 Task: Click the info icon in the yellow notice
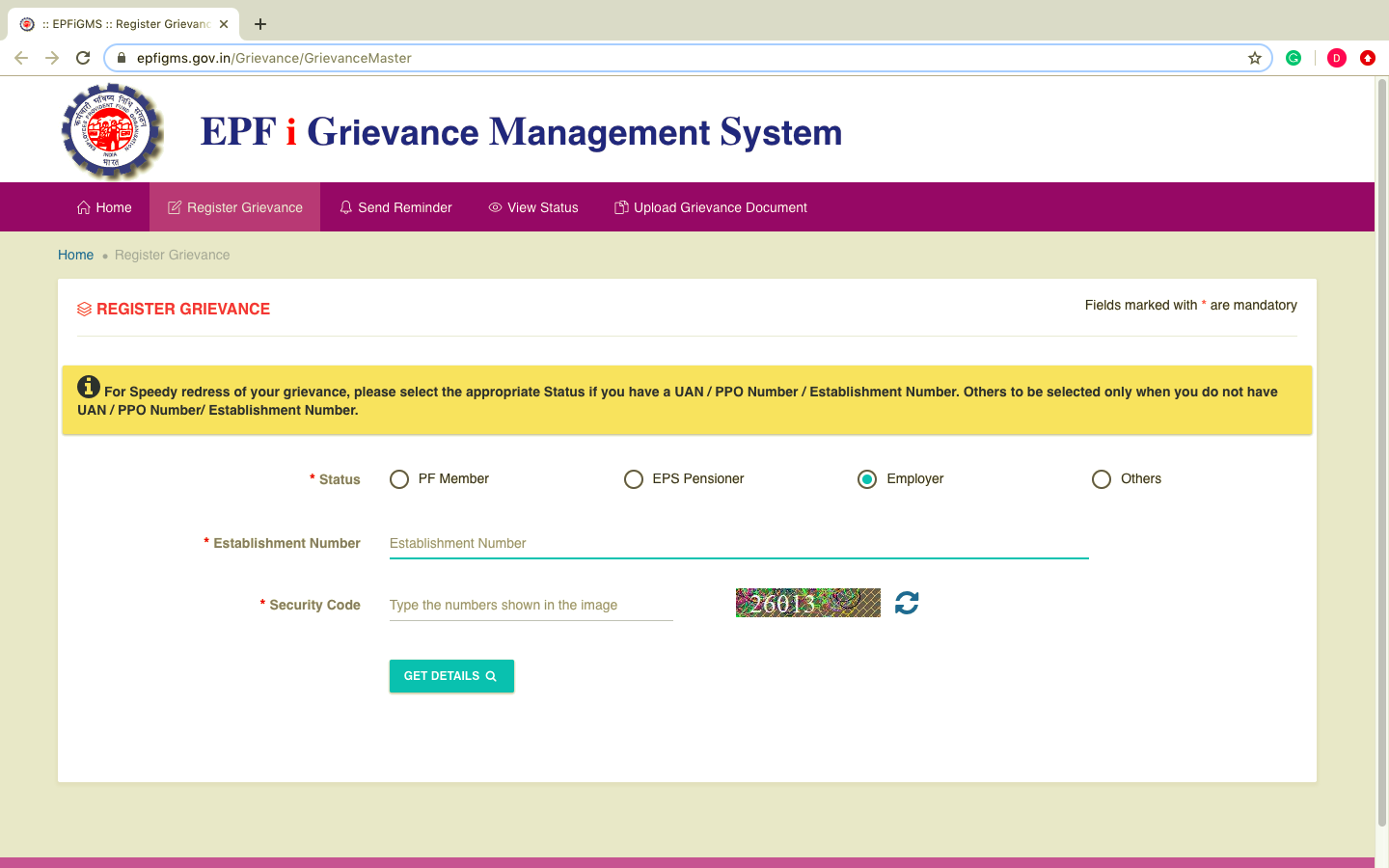coord(89,387)
